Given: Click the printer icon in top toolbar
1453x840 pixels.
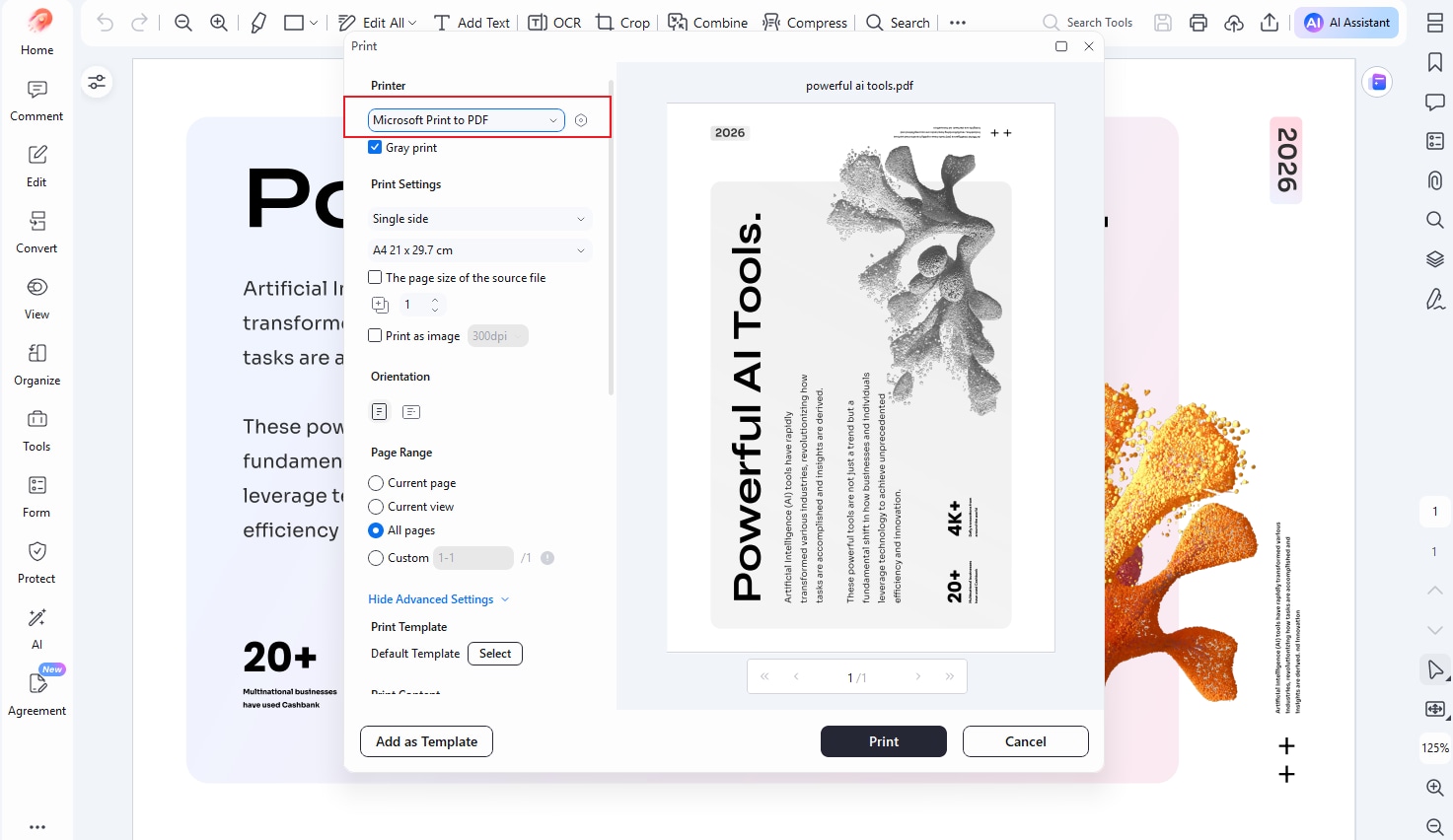Looking at the screenshot, I should (1199, 22).
